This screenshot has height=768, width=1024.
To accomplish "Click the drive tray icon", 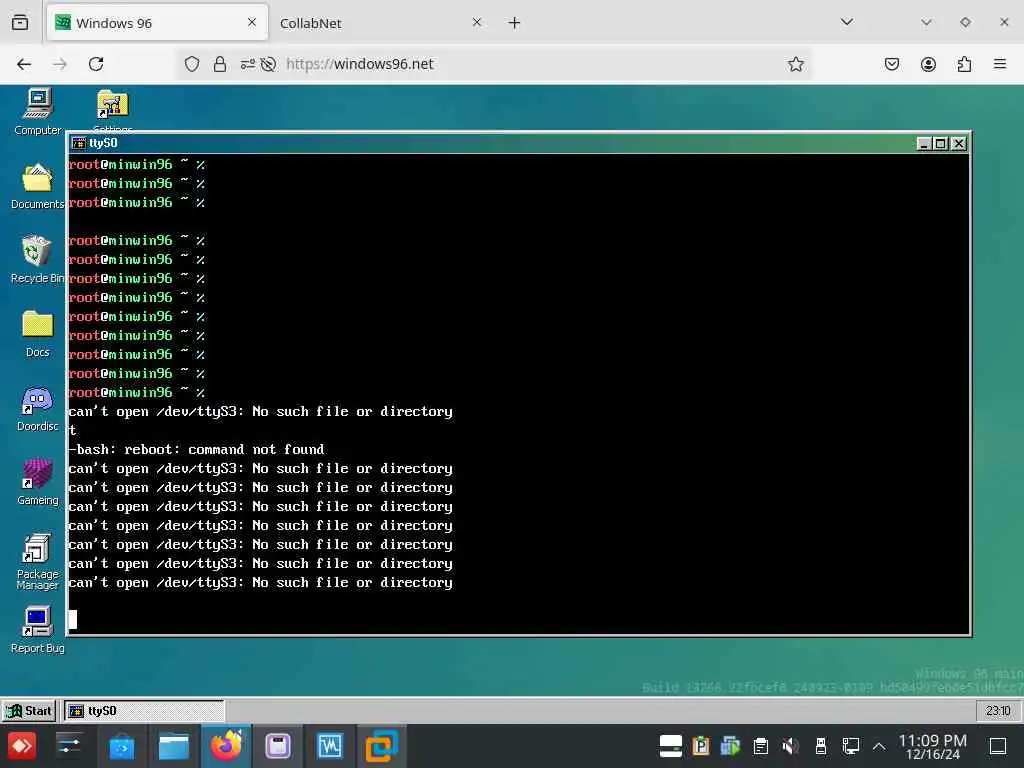I will [x=671, y=746].
